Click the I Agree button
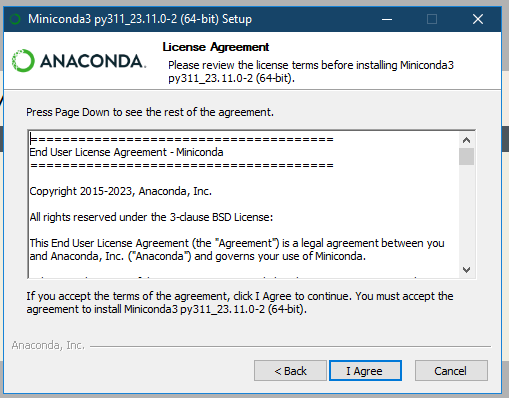 365,370
